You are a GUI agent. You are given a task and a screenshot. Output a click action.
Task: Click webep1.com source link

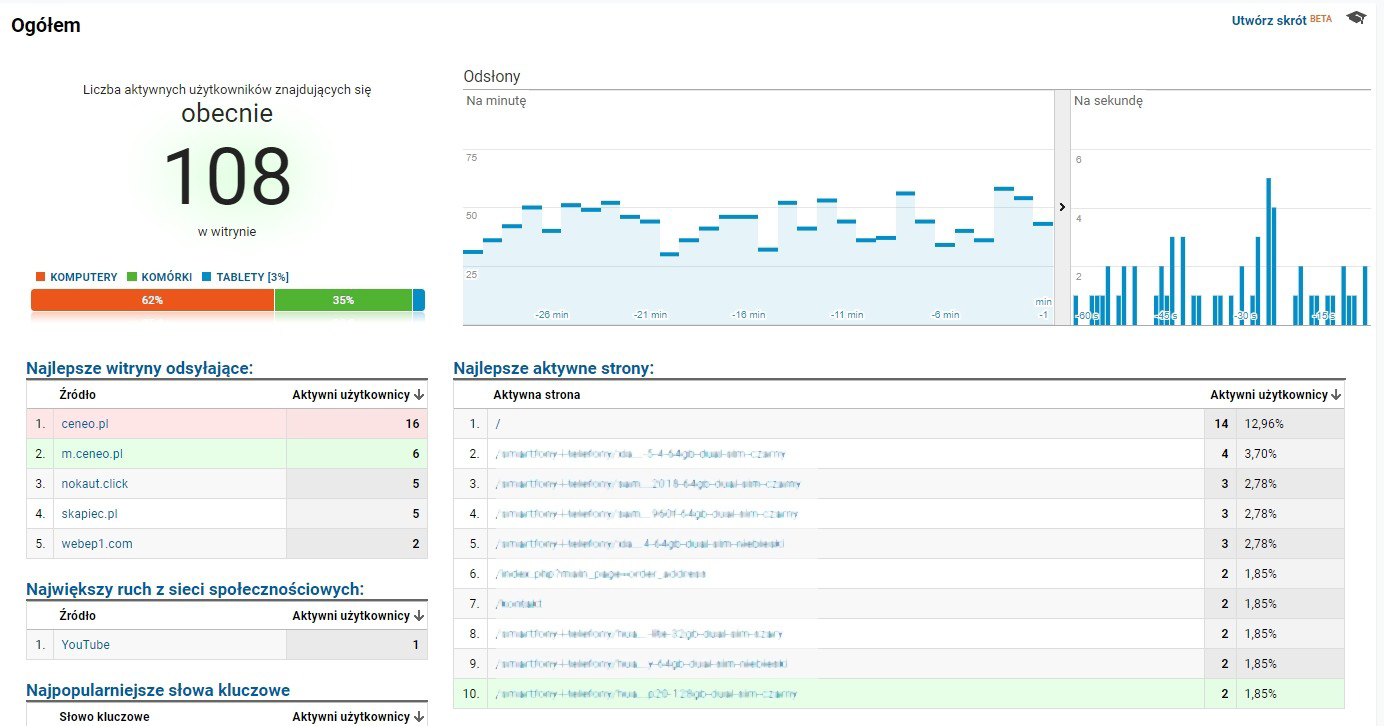point(96,544)
